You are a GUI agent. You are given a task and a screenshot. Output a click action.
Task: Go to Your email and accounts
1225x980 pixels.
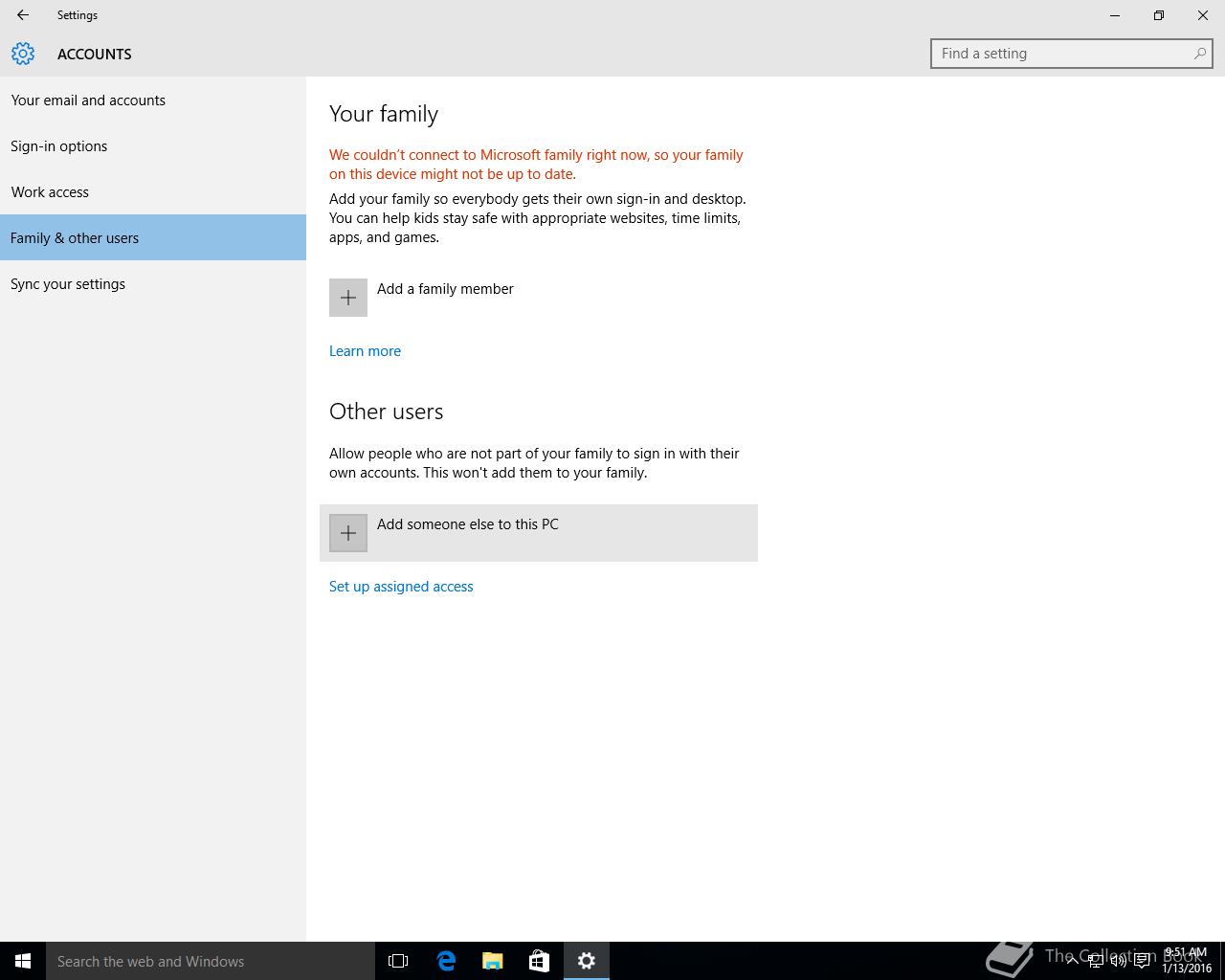(153, 100)
